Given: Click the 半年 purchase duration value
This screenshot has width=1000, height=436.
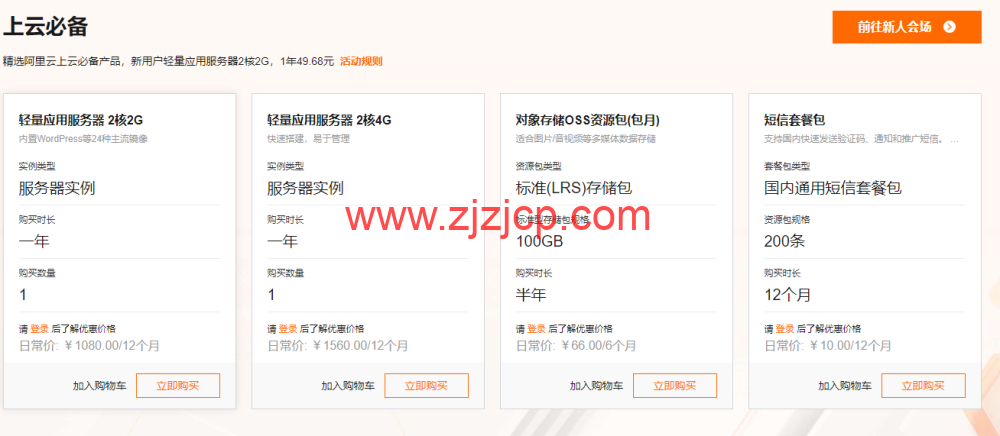Looking at the screenshot, I should (531, 295).
